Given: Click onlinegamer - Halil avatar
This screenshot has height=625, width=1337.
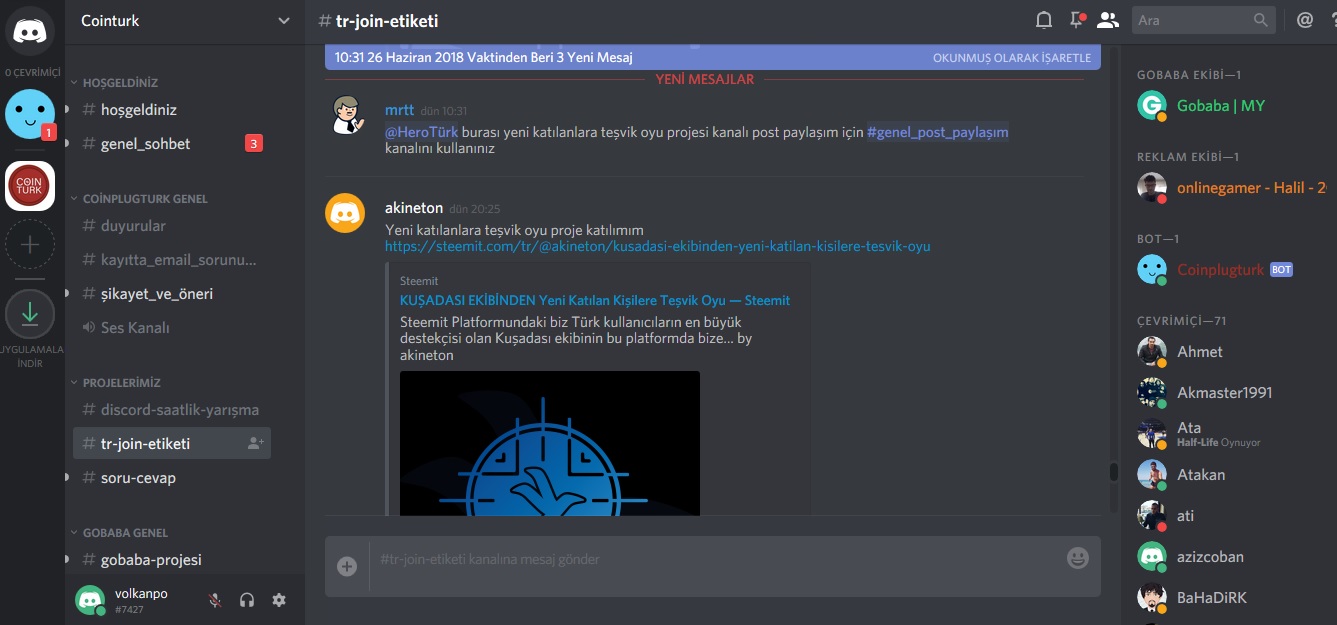Looking at the screenshot, I should [1152, 187].
